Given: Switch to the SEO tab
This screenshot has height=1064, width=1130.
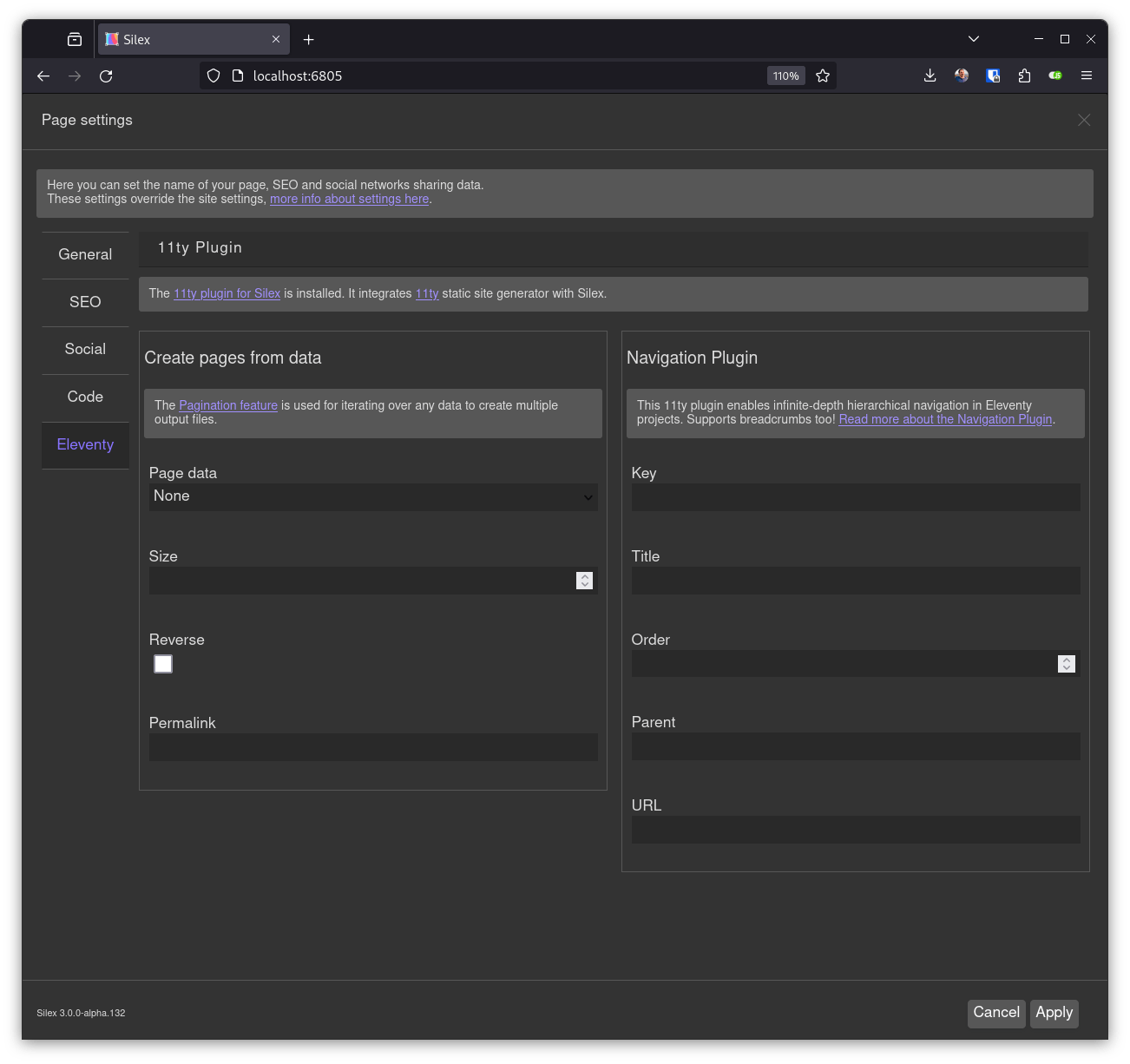Looking at the screenshot, I should (84, 302).
